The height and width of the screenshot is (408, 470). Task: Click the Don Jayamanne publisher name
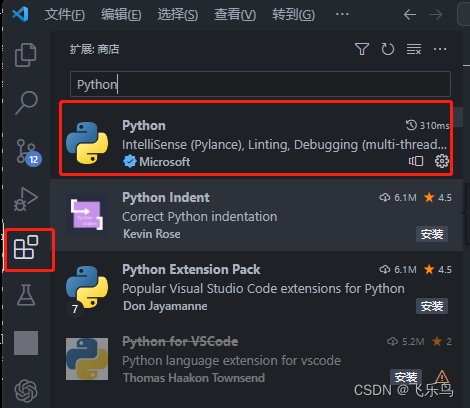165,306
